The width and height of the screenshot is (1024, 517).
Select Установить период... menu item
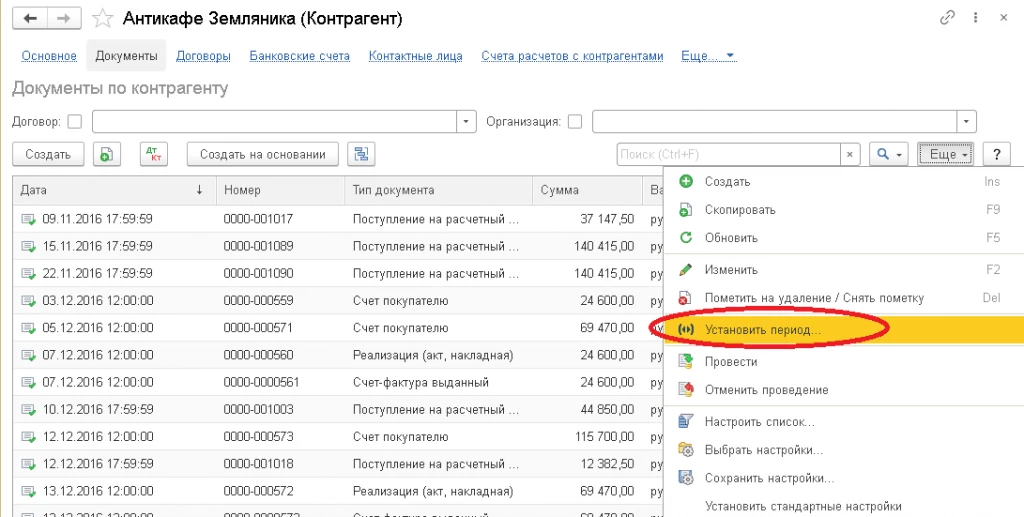tap(843, 330)
